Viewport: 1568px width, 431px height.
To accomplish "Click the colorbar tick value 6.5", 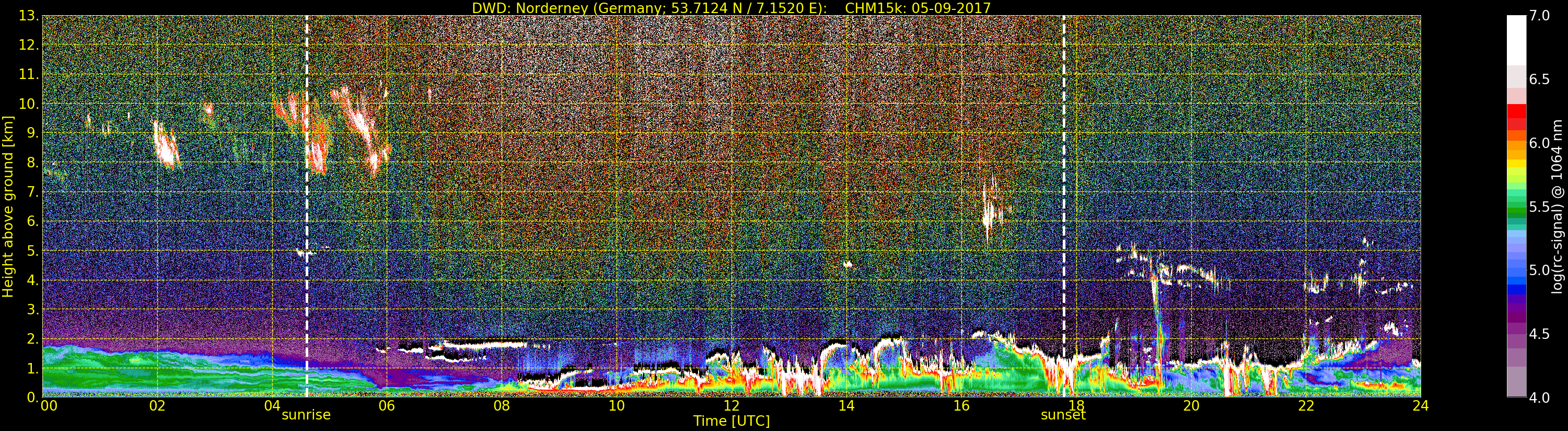I will 1539,80.
